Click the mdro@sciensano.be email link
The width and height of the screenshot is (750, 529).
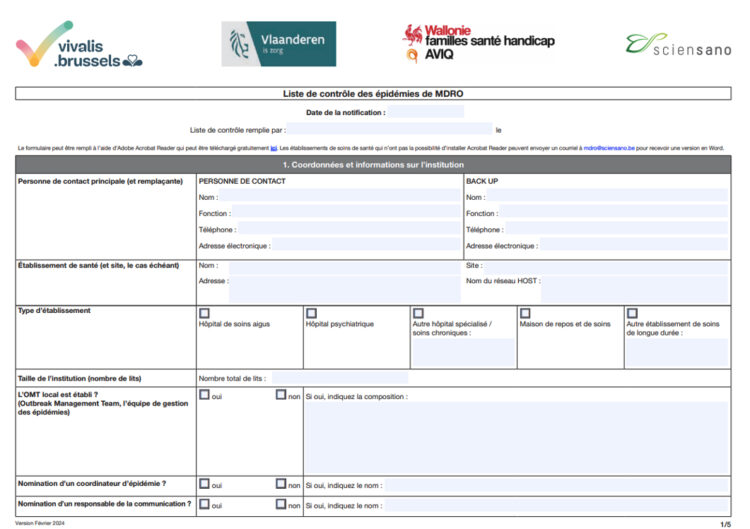click(608, 147)
